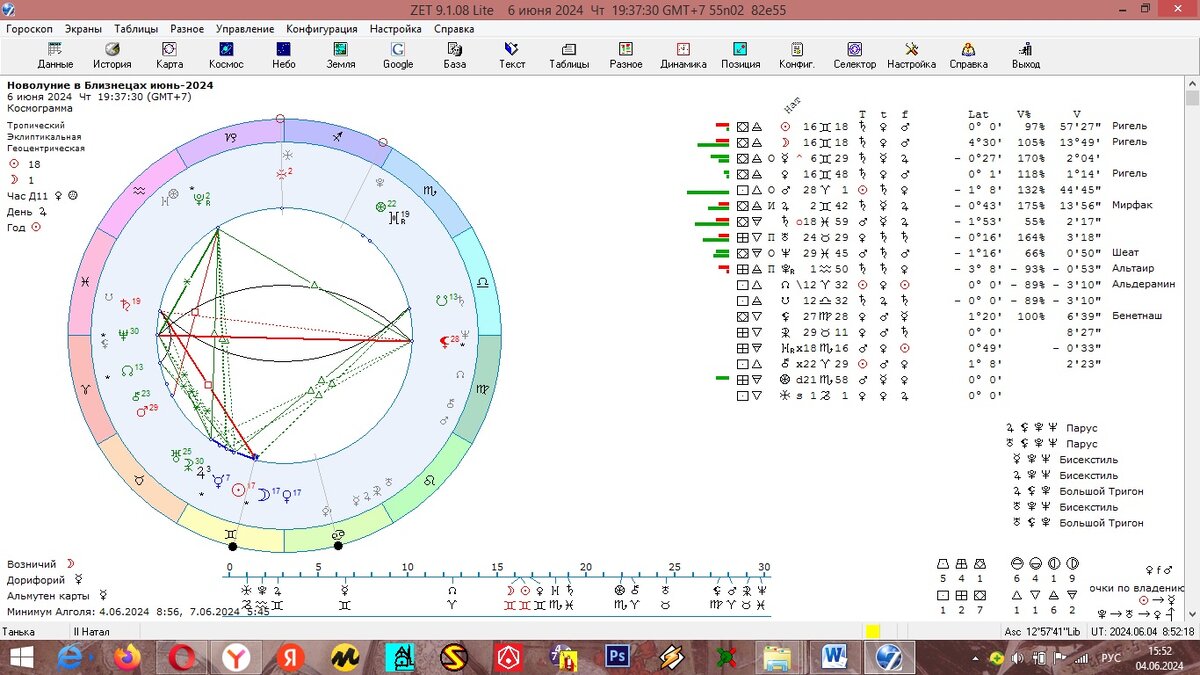Open the Таблицы menu in menu bar

coord(136,29)
